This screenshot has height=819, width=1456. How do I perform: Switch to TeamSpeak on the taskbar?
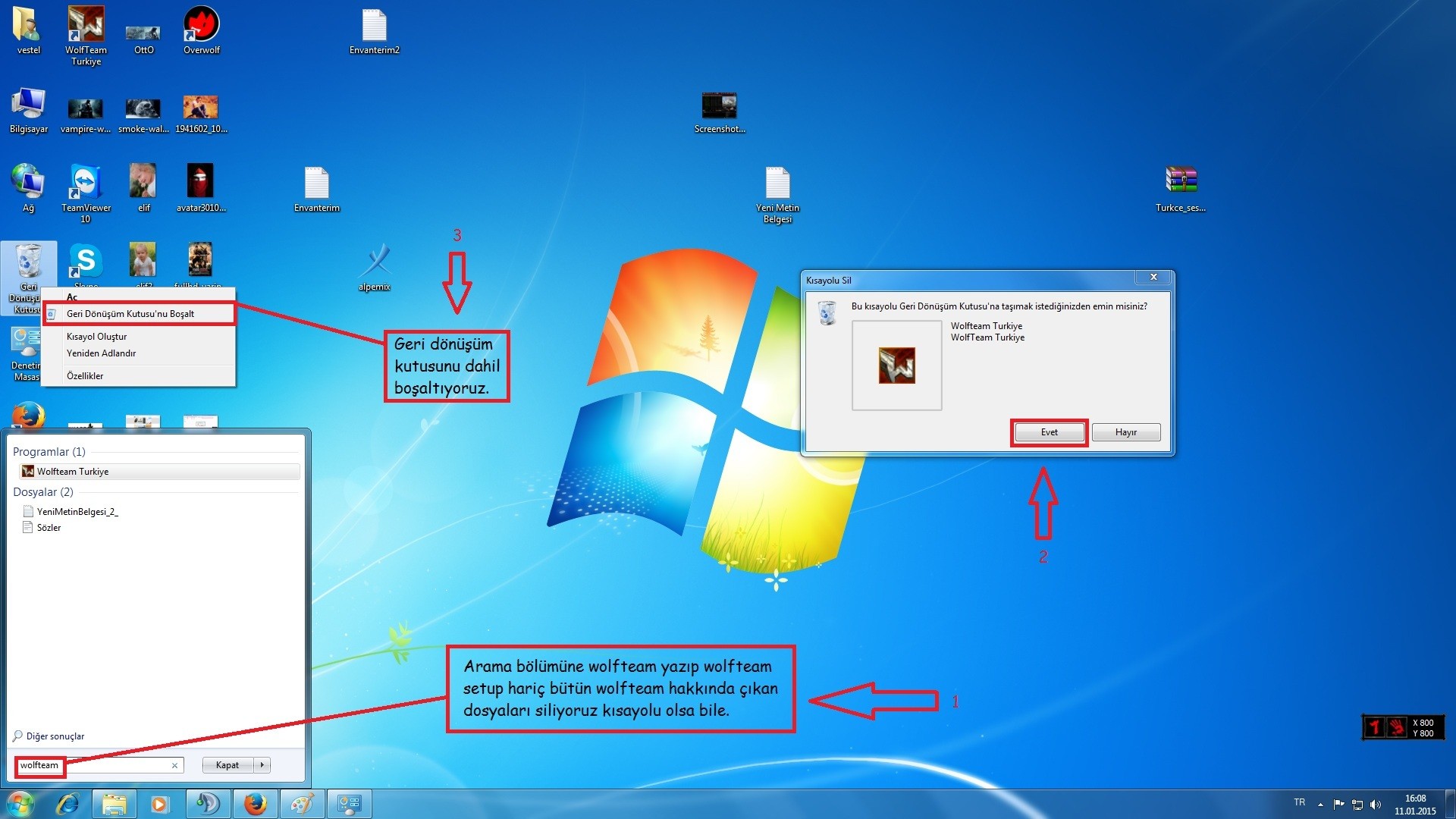[x=208, y=804]
